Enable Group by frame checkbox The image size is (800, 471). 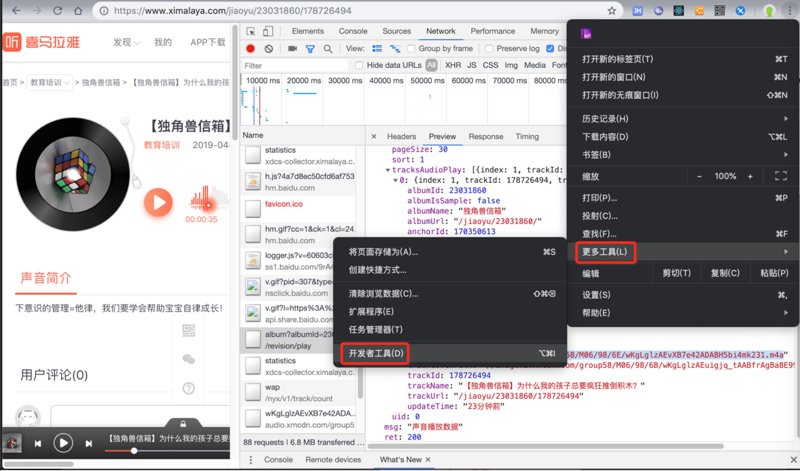click(411, 48)
